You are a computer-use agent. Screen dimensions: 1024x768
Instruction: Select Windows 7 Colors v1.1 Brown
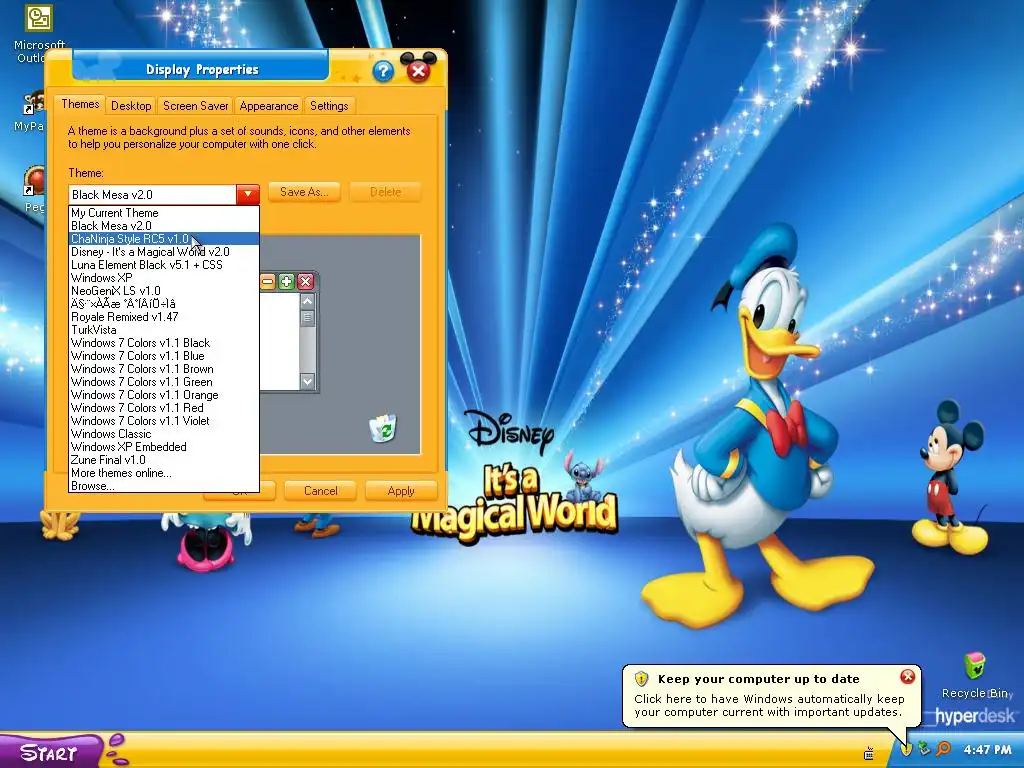tap(164, 369)
